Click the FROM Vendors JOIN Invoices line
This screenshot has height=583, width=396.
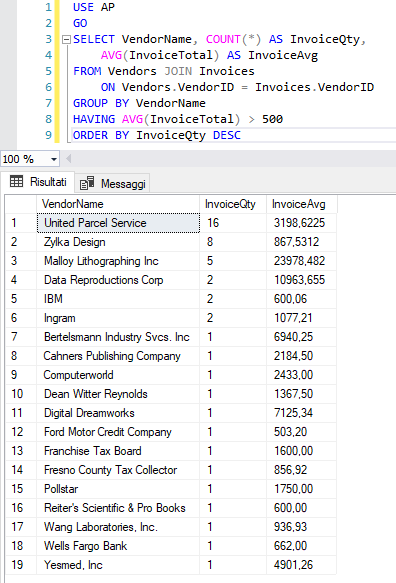[164, 71]
